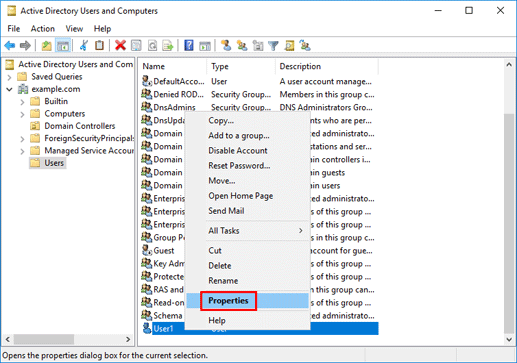
Task: Click the Up one level folder icon
Action: [x=47, y=45]
